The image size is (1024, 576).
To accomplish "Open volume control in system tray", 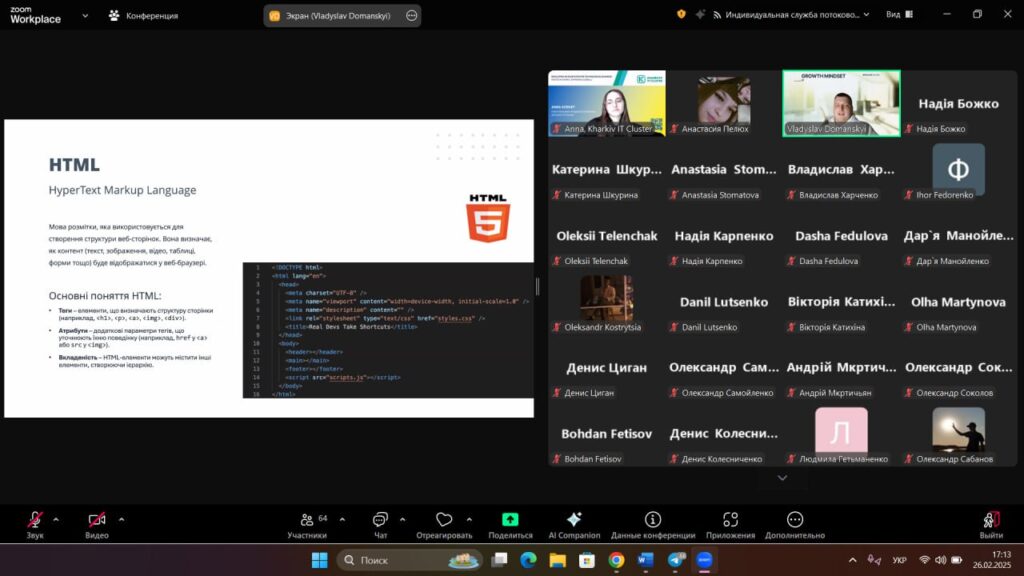I will 940,560.
